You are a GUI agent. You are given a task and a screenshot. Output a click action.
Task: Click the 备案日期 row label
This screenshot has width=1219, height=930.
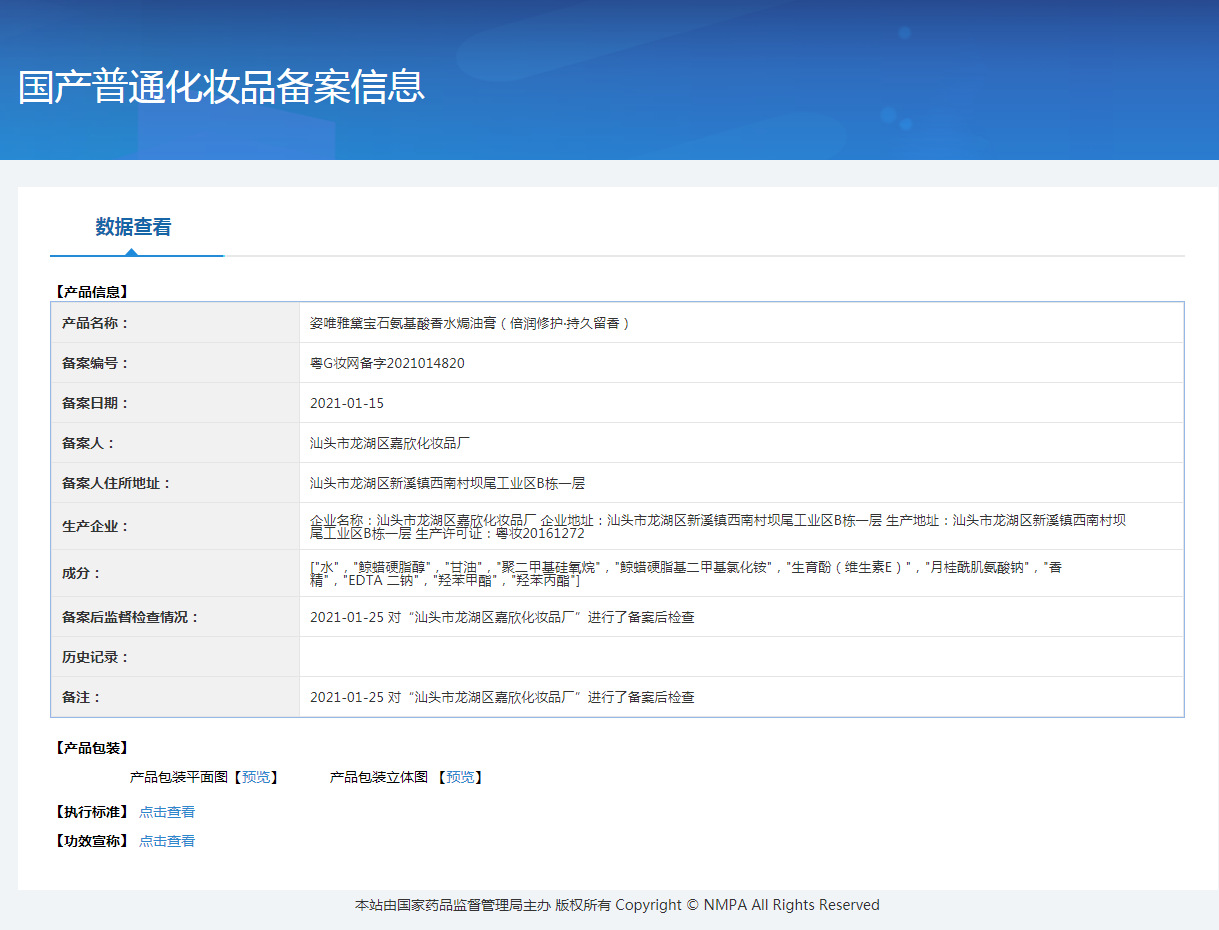click(x=96, y=403)
